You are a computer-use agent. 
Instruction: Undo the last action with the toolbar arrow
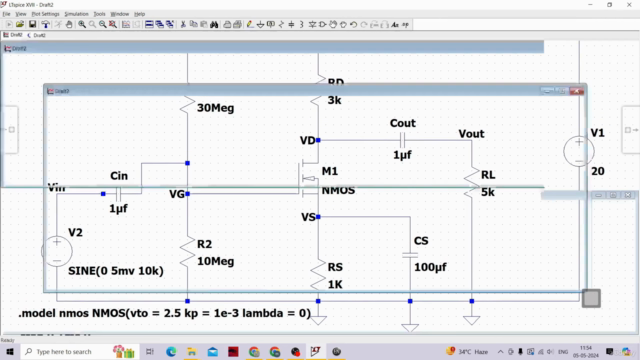pos(353,24)
